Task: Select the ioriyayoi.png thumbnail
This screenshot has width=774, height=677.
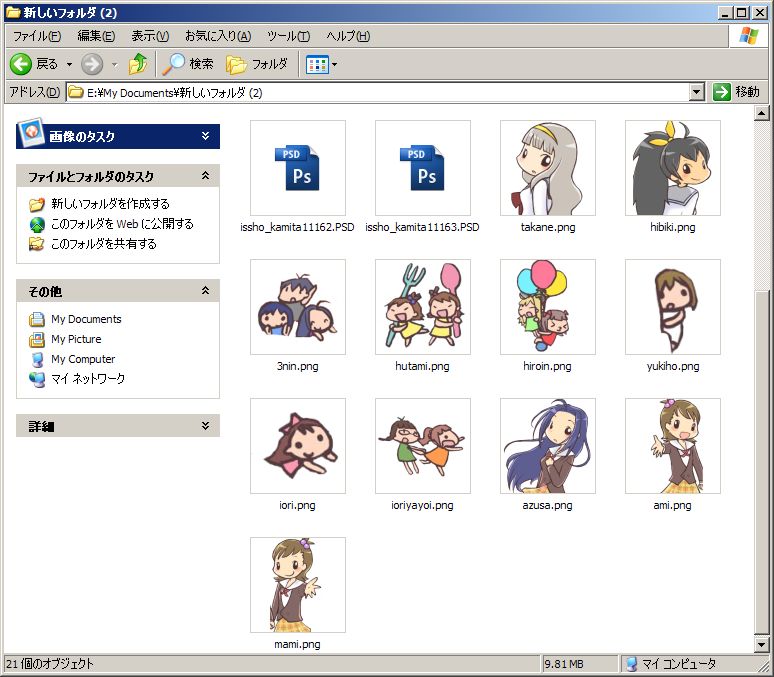Action: pyautogui.click(x=423, y=446)
